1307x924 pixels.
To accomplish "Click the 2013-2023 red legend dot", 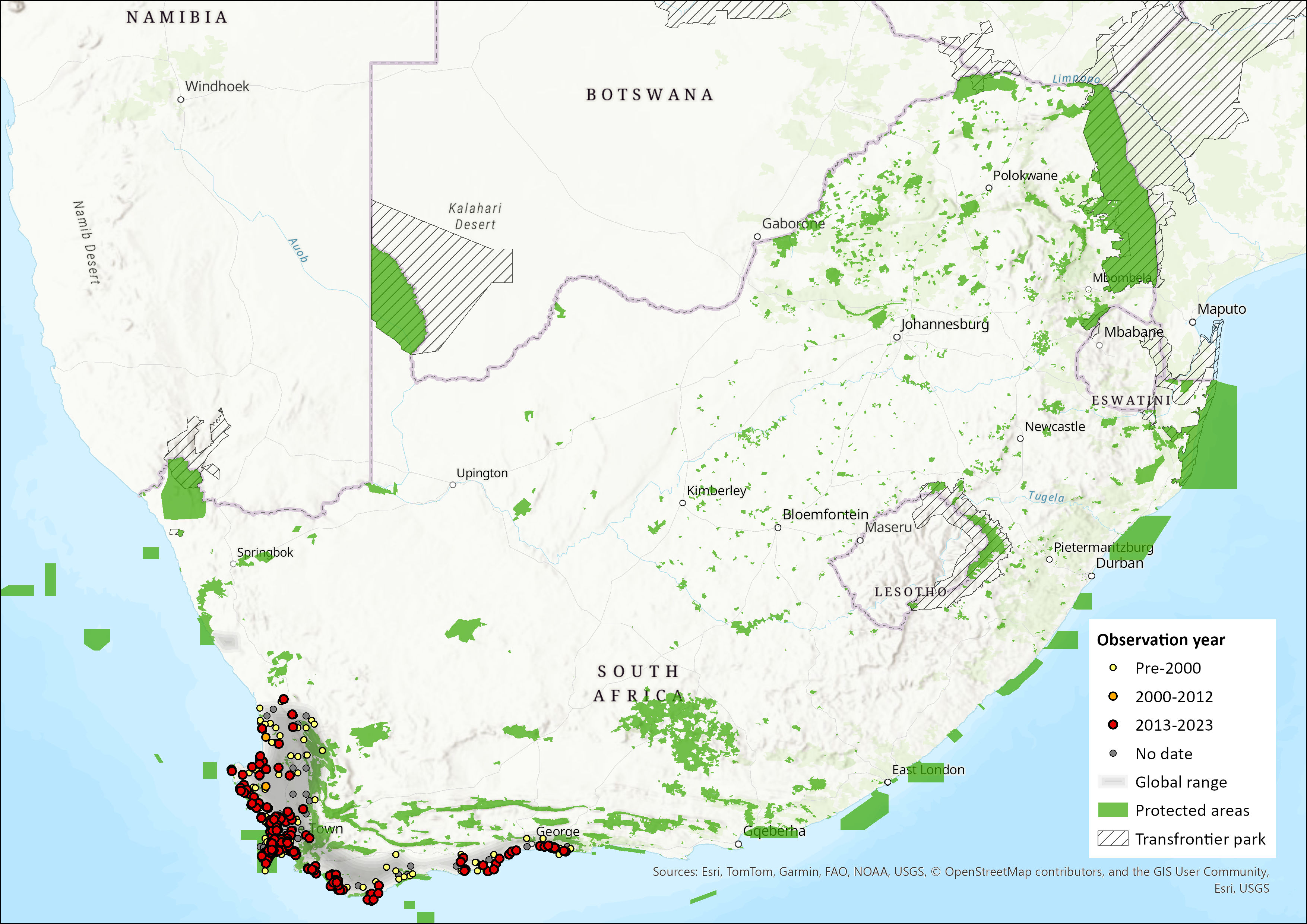I will click(1113, 725).
